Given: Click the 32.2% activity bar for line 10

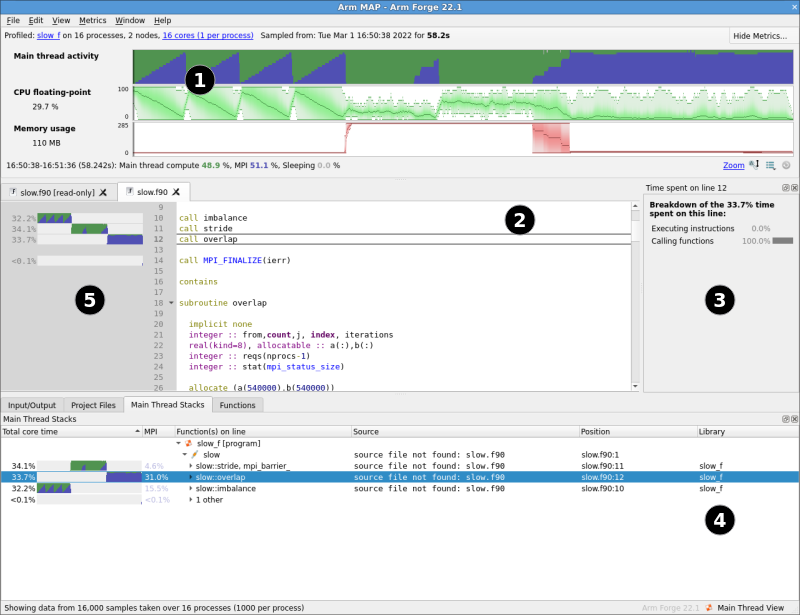Looking at the screenshot, I should [90, 218].
